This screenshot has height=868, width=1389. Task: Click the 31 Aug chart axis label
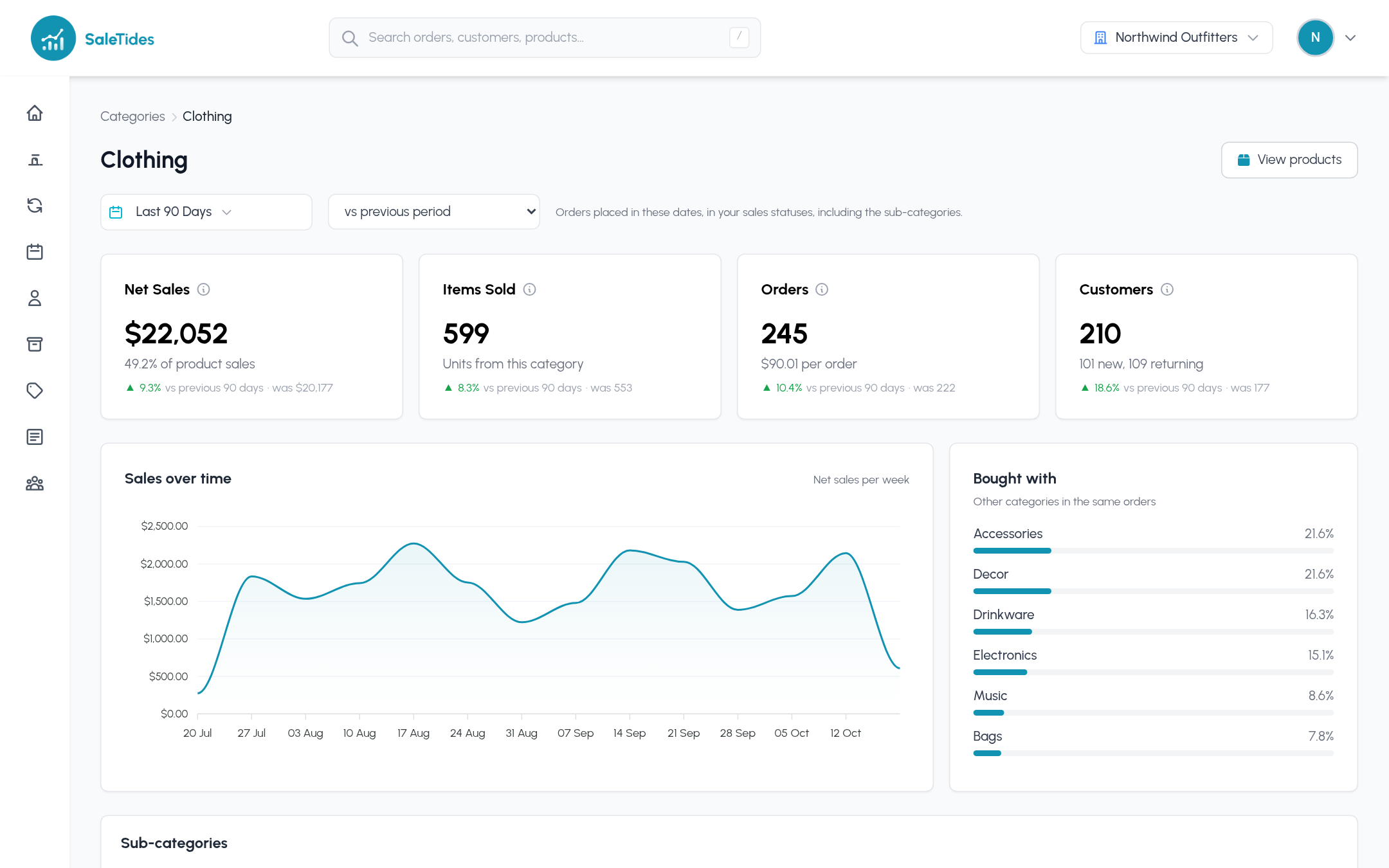[522, 734]
